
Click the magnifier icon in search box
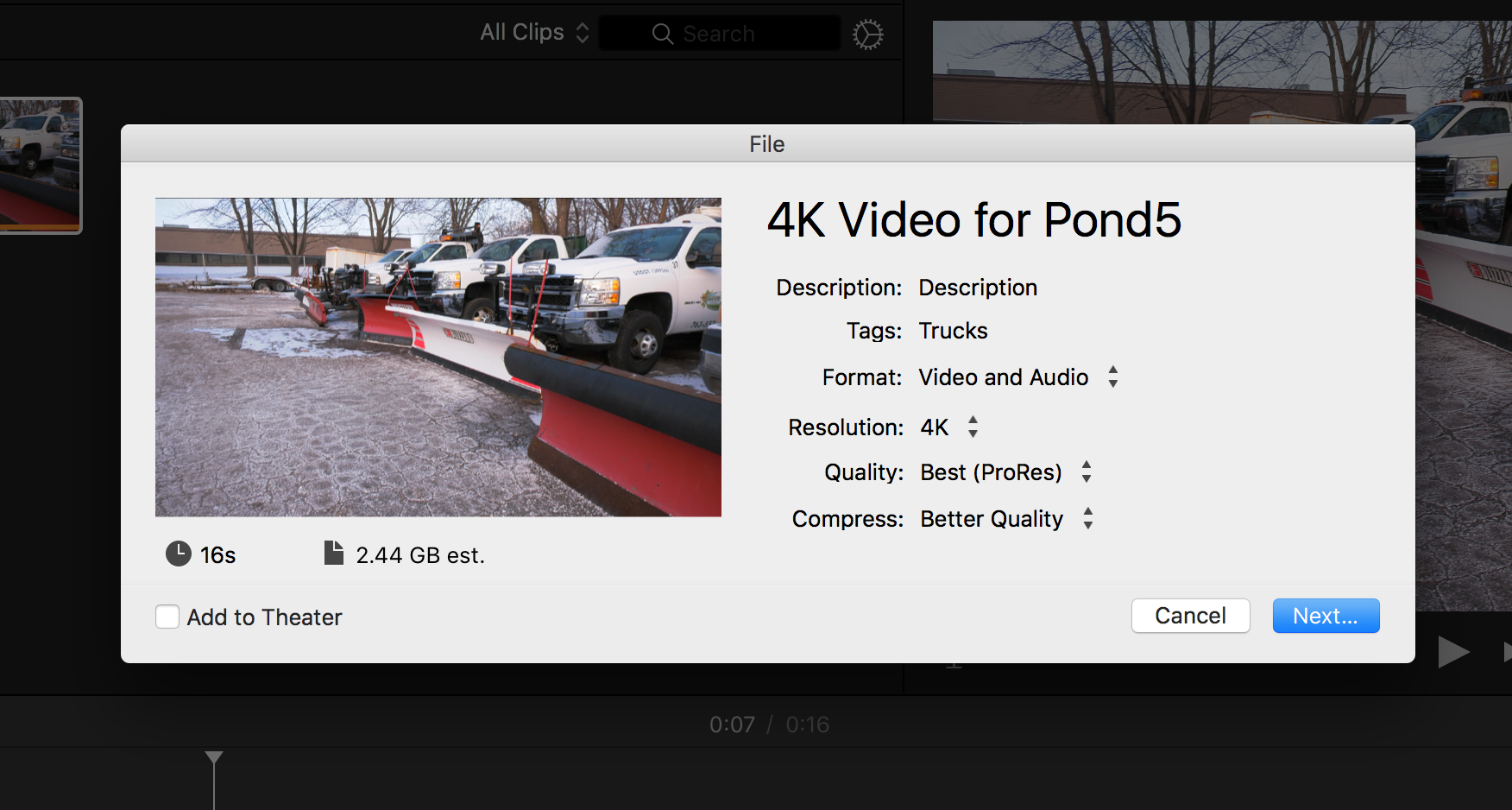(x=662, y=34)
